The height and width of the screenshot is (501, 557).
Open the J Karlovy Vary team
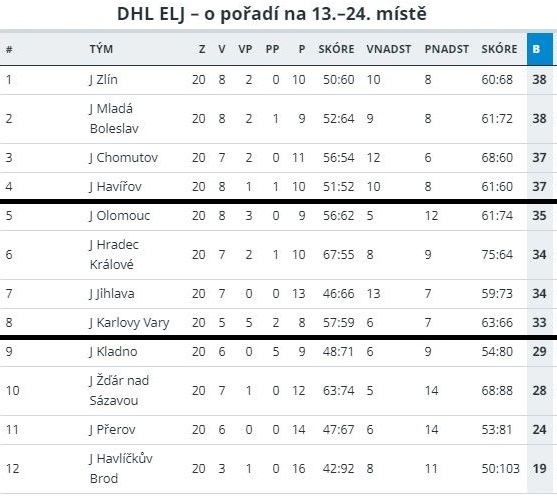(x=129, y=323)
